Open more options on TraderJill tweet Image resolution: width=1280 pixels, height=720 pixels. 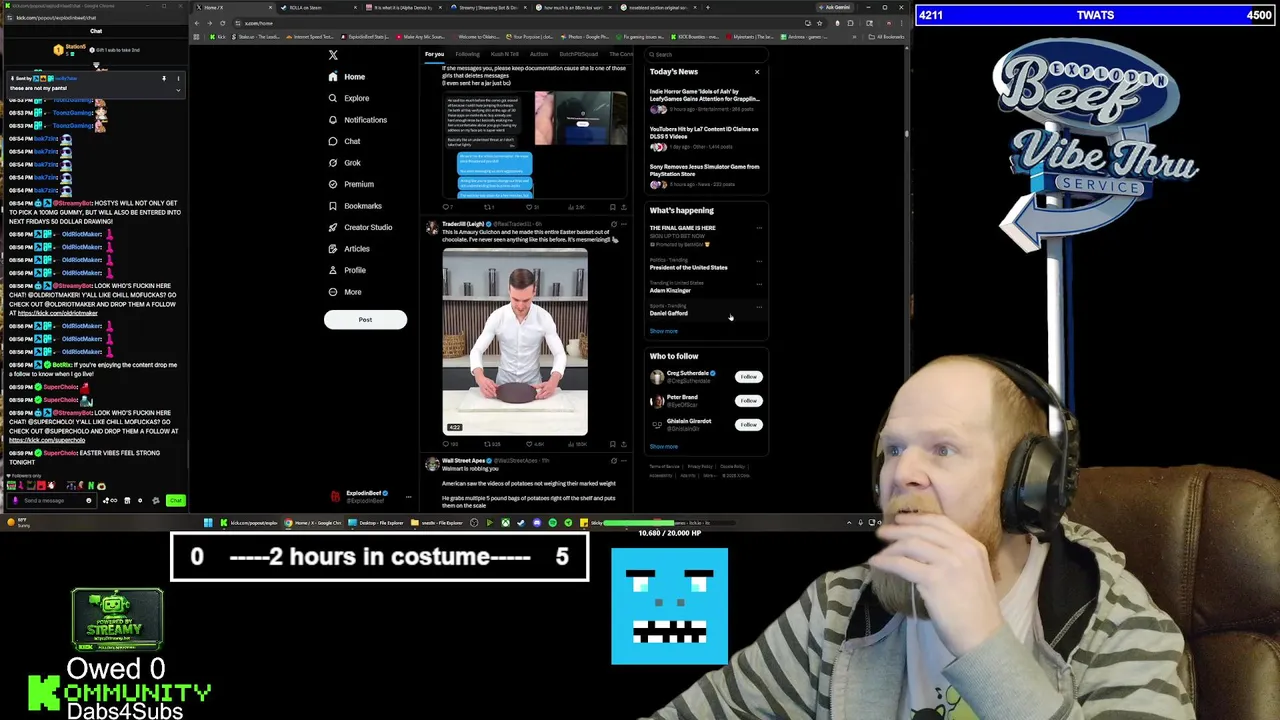624,224
